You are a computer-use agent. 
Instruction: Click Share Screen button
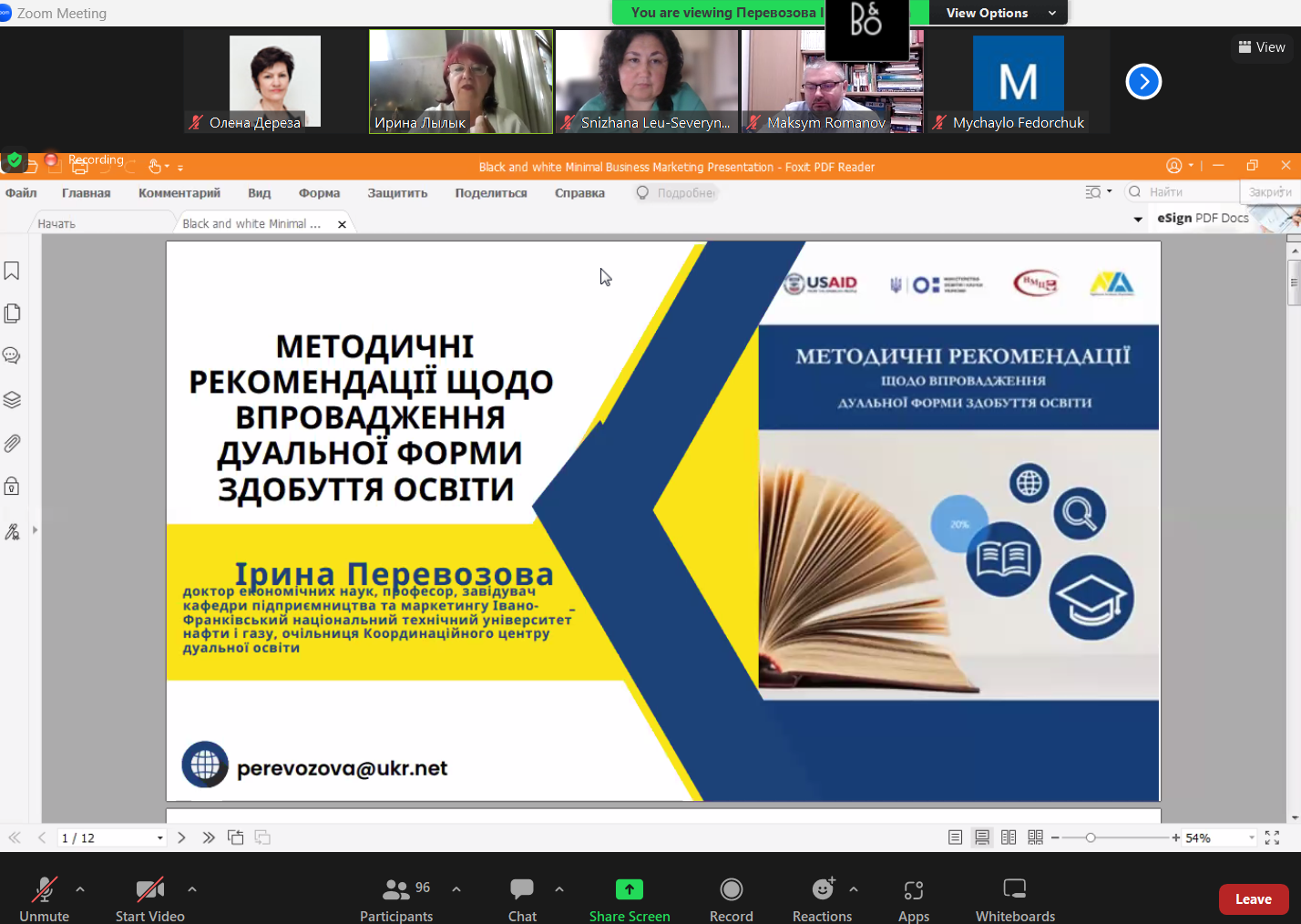[630, 900]
